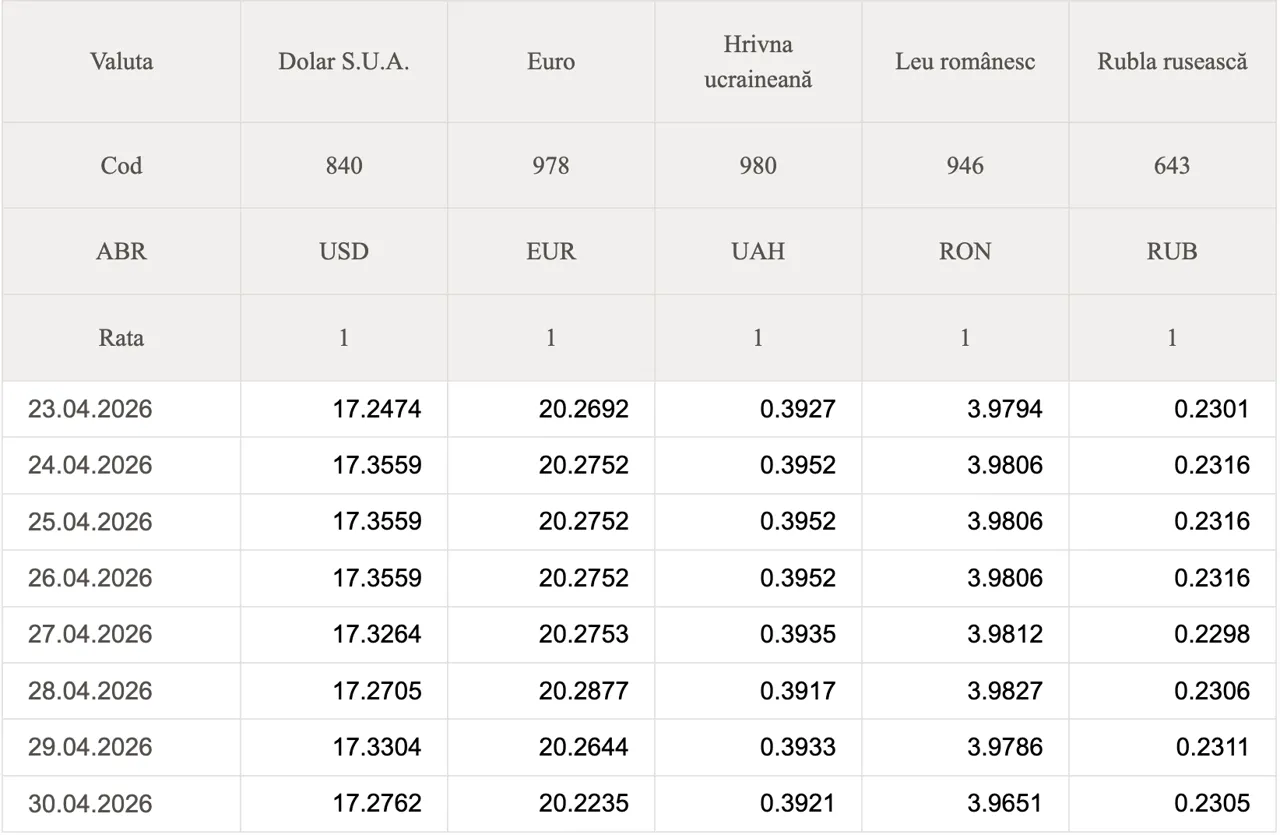This screenshot has width=1280, height=835.
Task: Select the USD abbreviation cell
Action: (344, 251)
